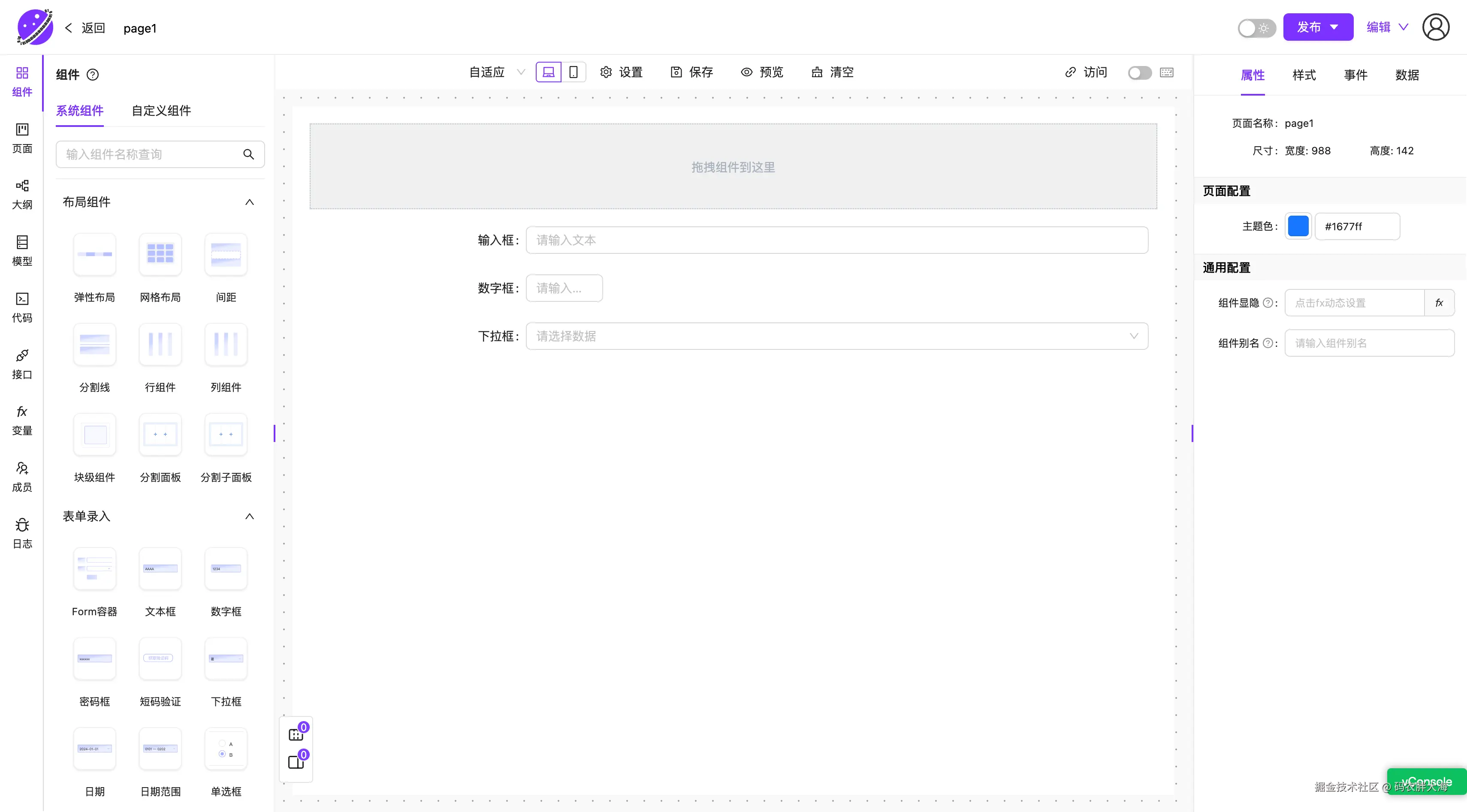Switch to the 样式 tab

1304,75
